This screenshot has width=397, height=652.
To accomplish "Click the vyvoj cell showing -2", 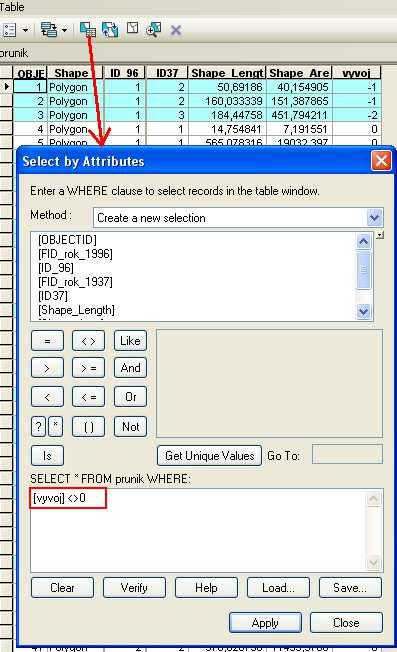I will pyautogui.click(x=357, y=115).
